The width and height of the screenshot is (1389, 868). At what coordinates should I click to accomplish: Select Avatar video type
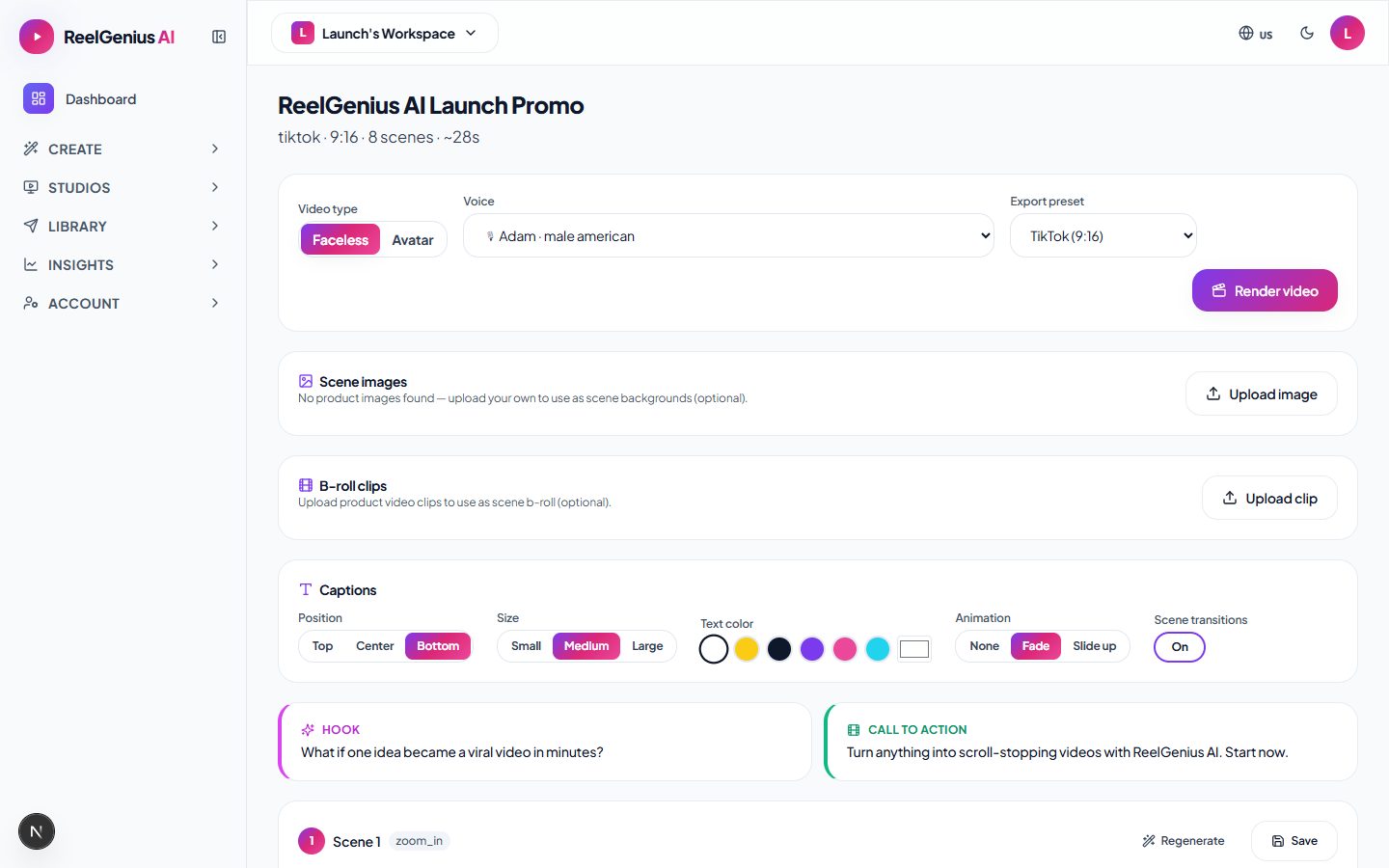(x=413, y=240)
